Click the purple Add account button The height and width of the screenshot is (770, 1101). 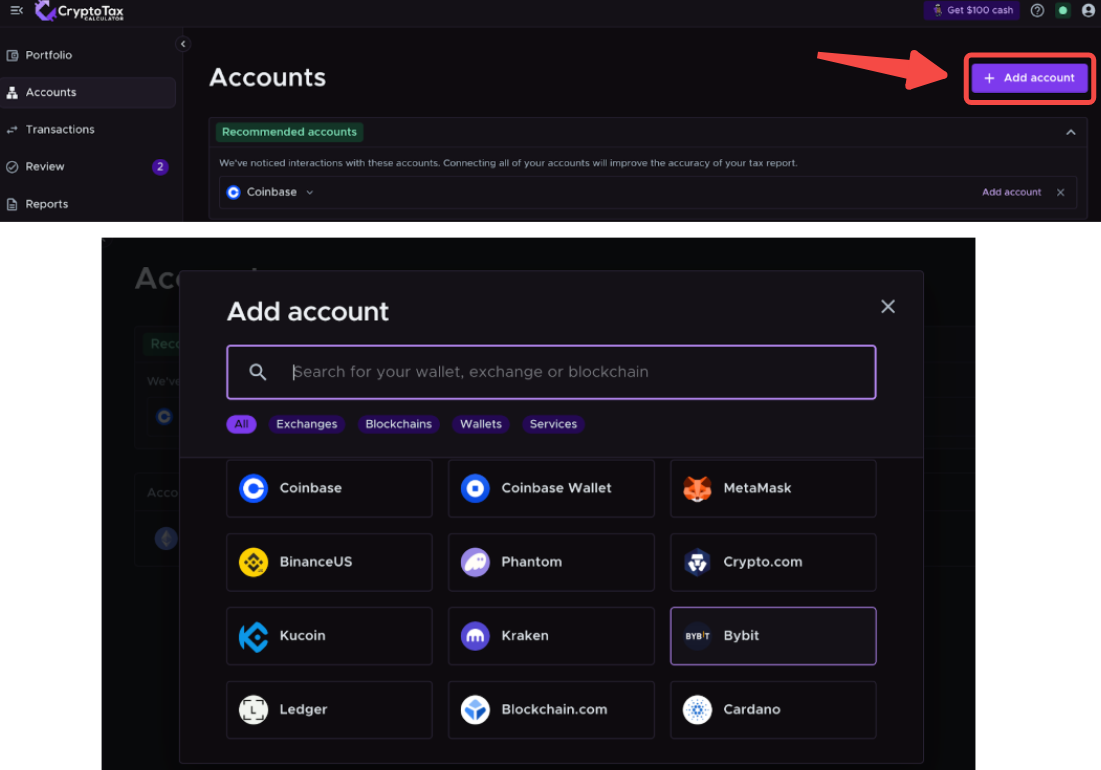pyautogui.click(x=1029, y=78)
